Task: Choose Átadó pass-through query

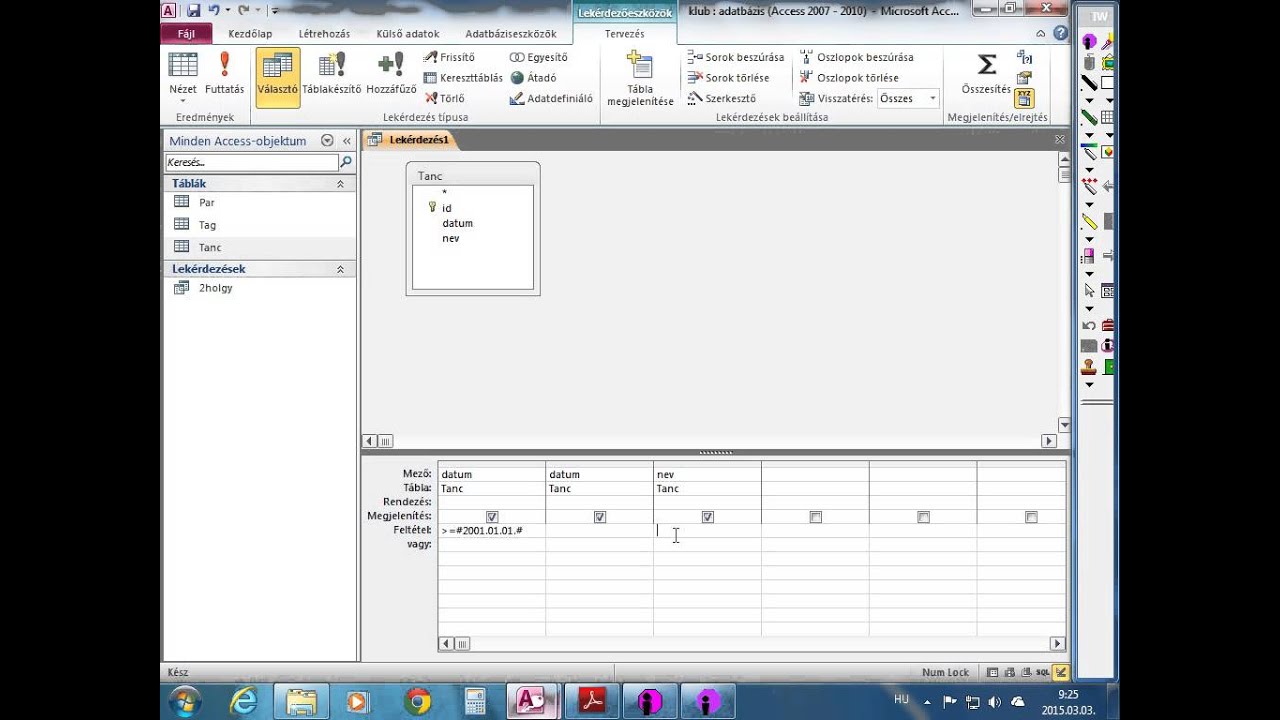Action: tap(533, 78)
